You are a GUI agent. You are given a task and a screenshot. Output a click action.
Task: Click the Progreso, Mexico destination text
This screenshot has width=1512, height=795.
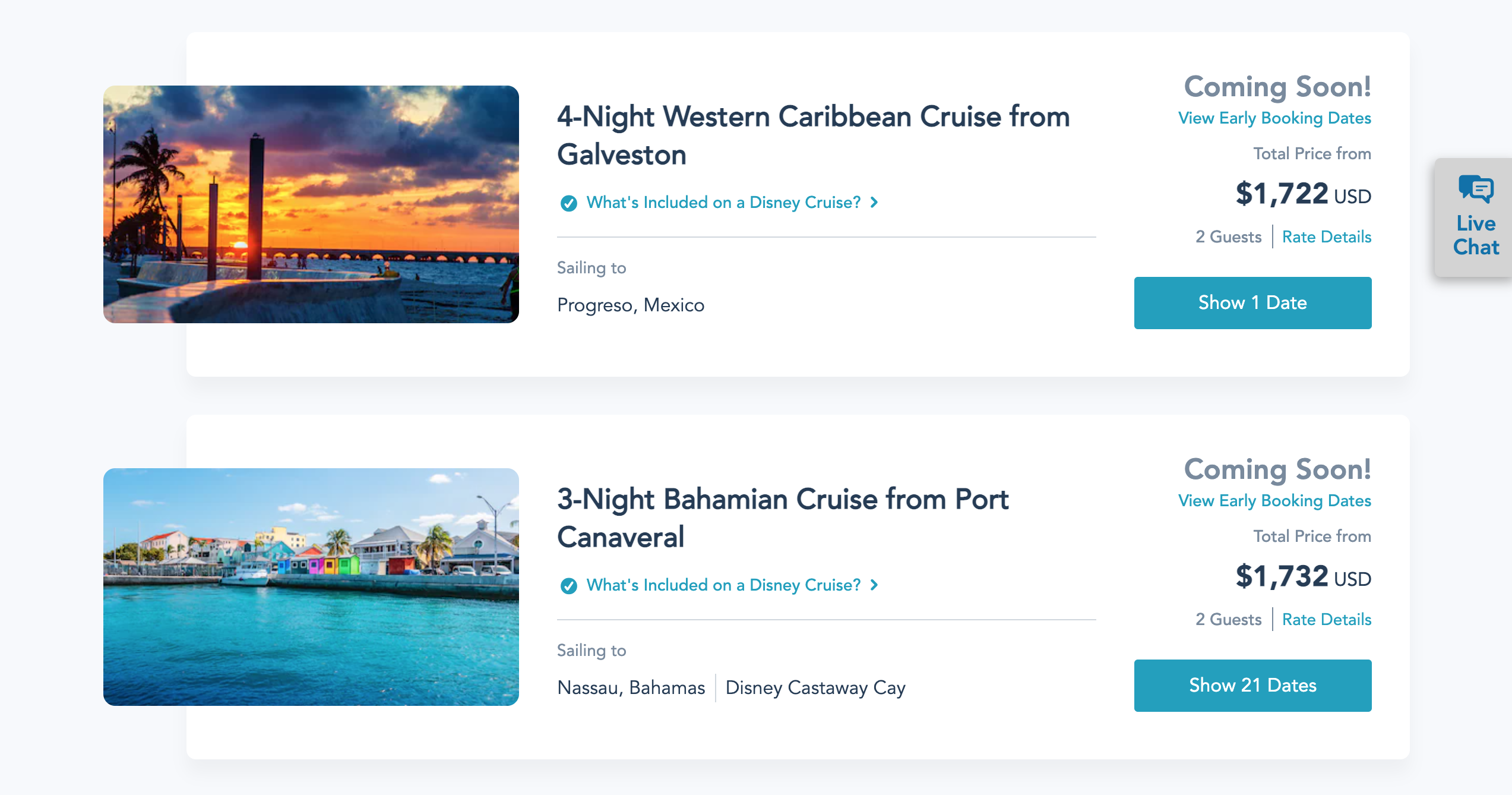630,305
